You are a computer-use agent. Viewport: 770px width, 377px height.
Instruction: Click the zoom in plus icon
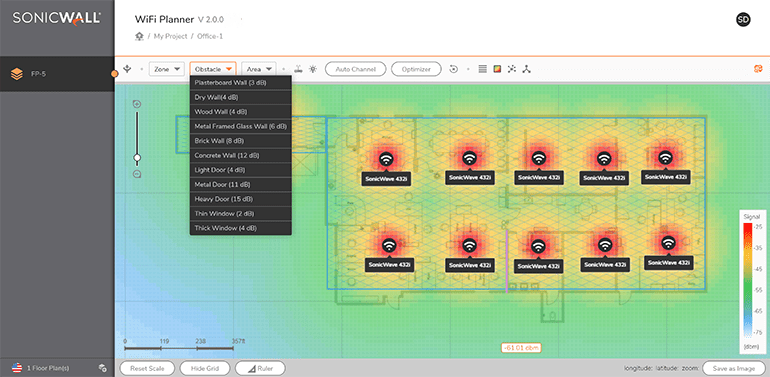click(x=137, y=104)
